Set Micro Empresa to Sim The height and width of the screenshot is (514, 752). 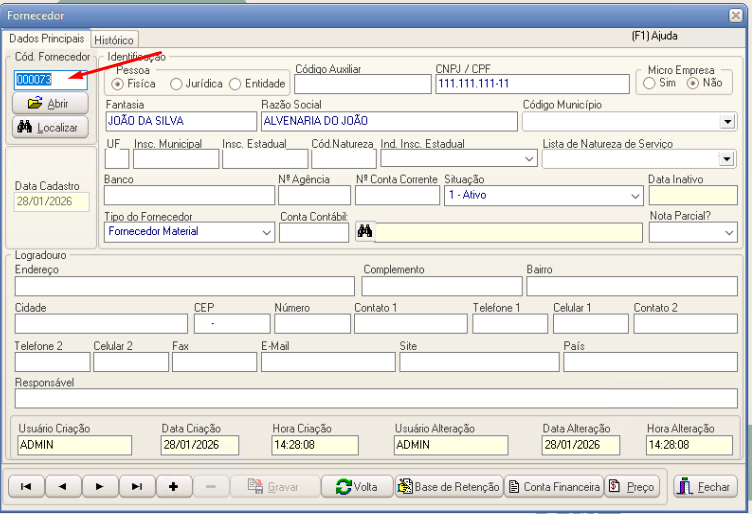[x=647, y=83]
